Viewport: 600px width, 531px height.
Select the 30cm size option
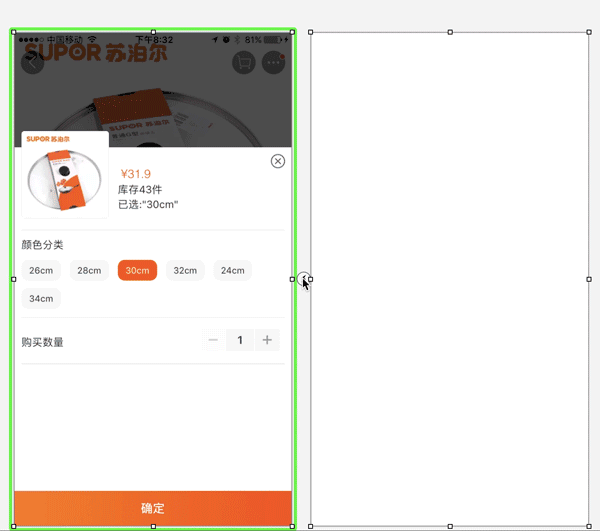click(137, 270)
